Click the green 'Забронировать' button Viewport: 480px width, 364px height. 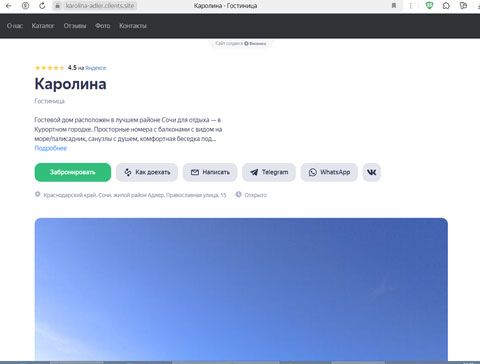tap(73, 172)
